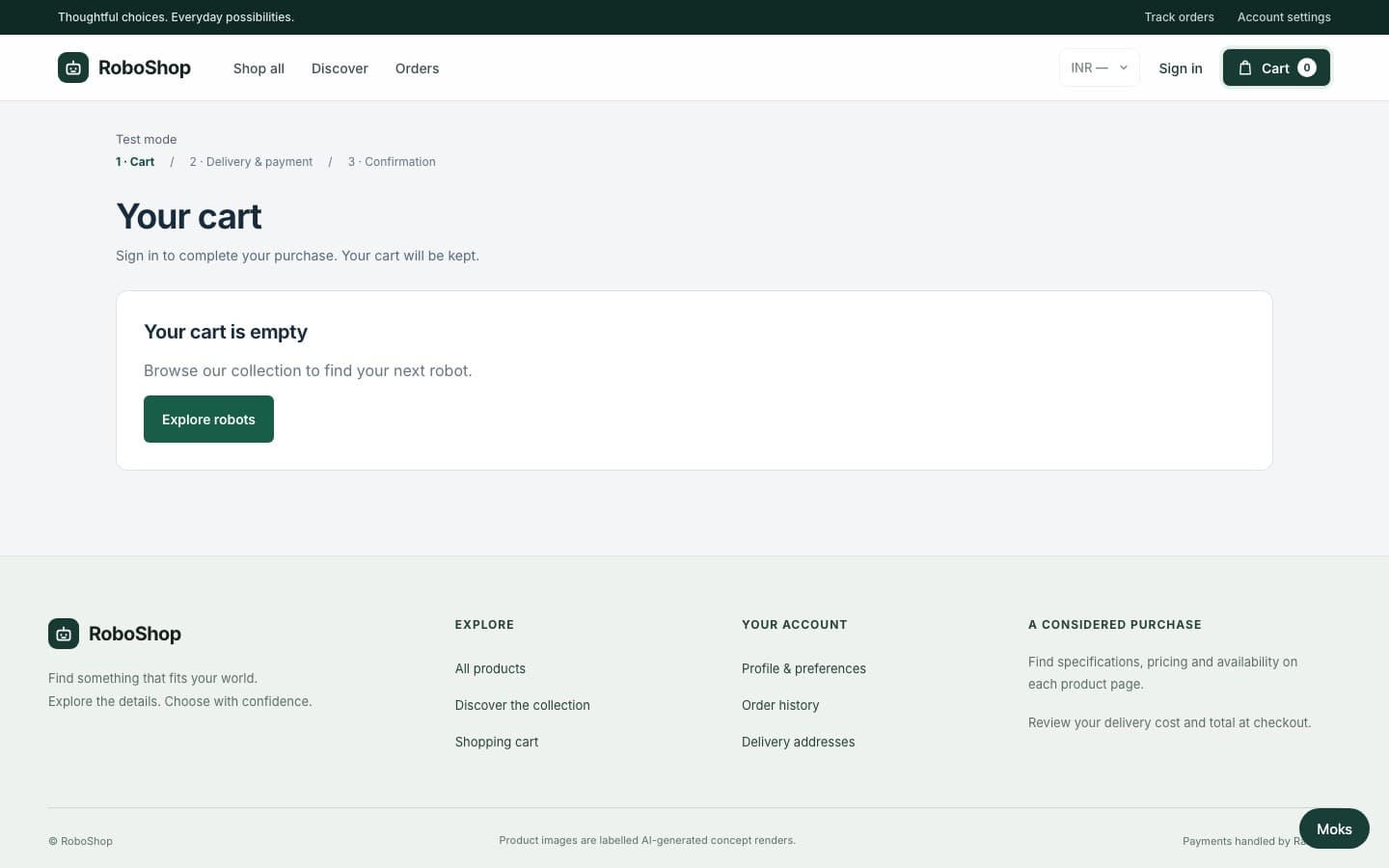This screenshot has width=1389, height=868.
Task: Click Sign in
Action: [x=1181, y=68]
